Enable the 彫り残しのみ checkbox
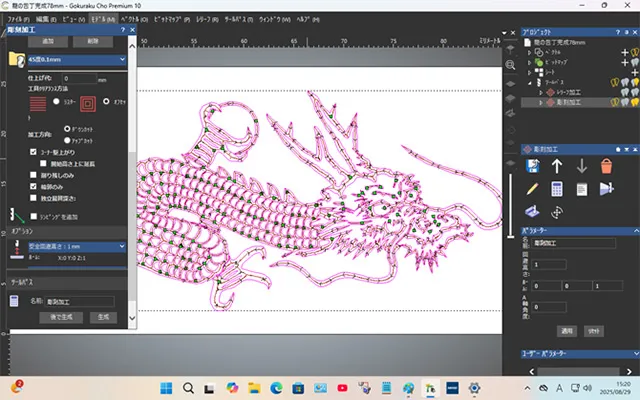Viewport: 640px width, 400px height. [x=33, y=175]
